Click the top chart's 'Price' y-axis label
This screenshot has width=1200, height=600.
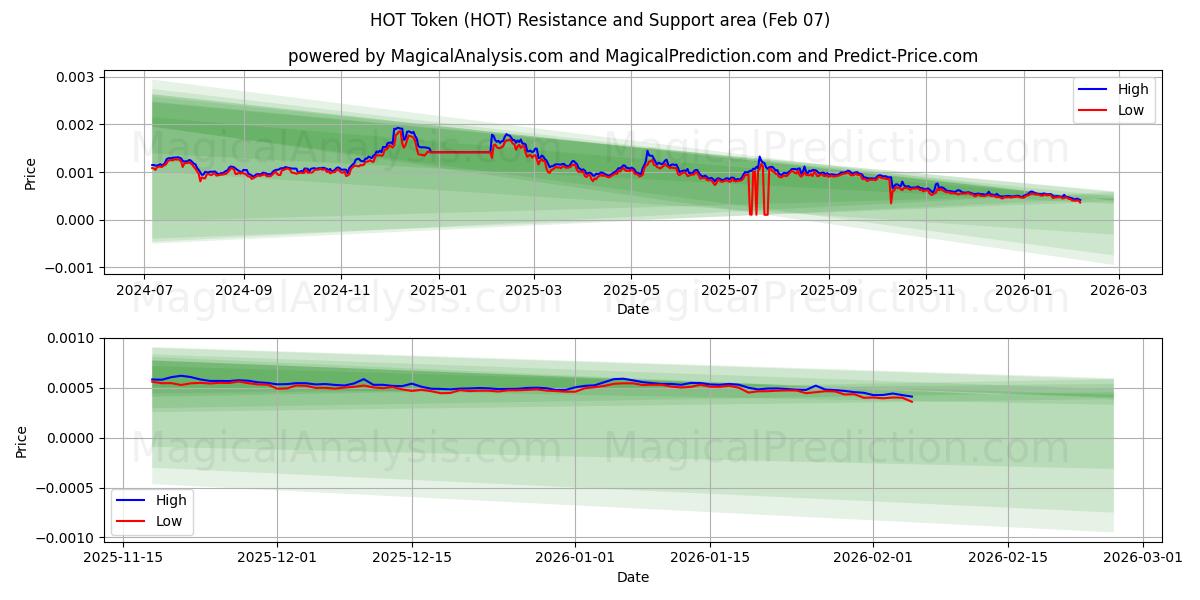(x=31, y=174)
